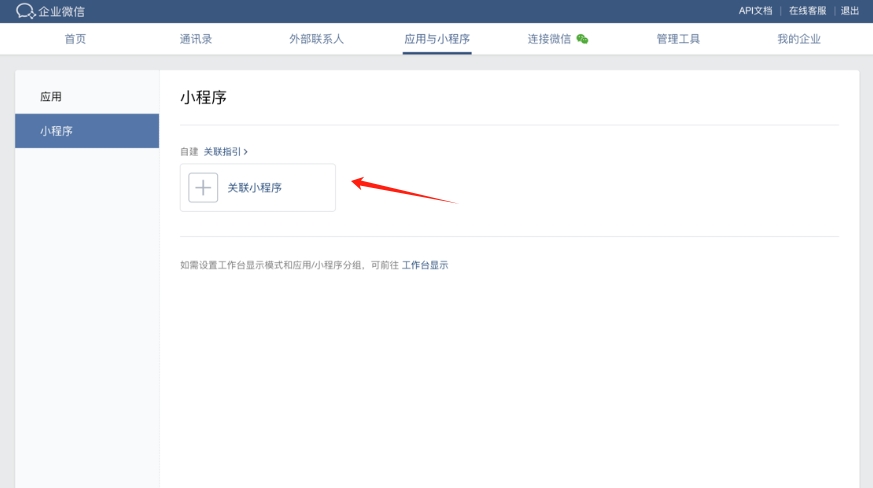Image resolution: width=873 pixels, height=488 pixels.
Task: Open the 外部联系人 tab
Action: pyautogui.click(x=316, y=39)
